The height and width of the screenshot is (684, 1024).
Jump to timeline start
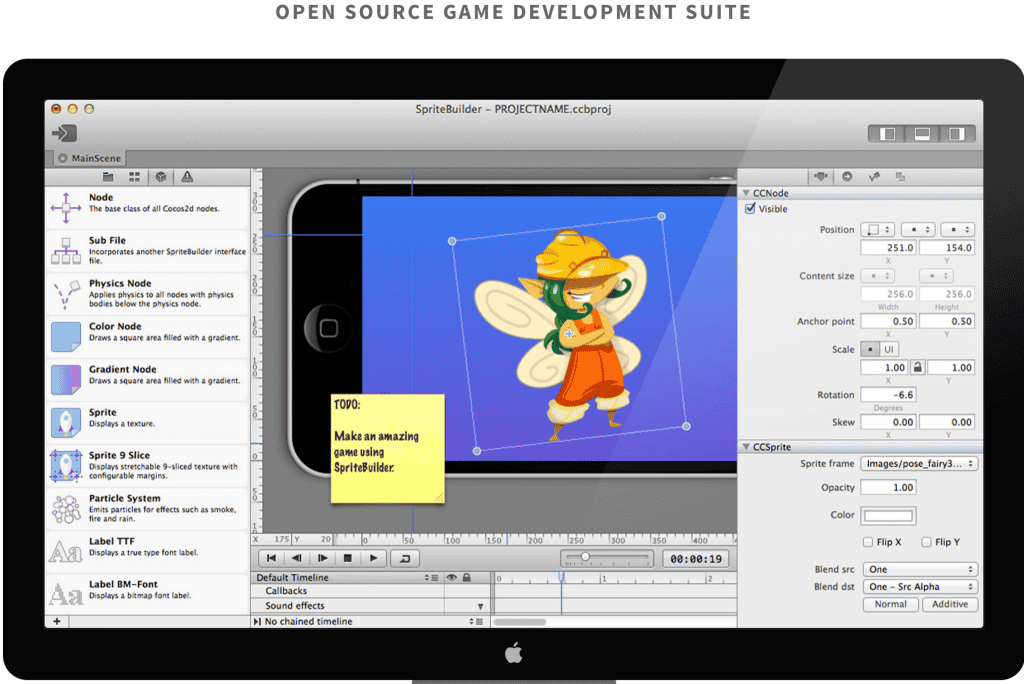click(271, 559)
